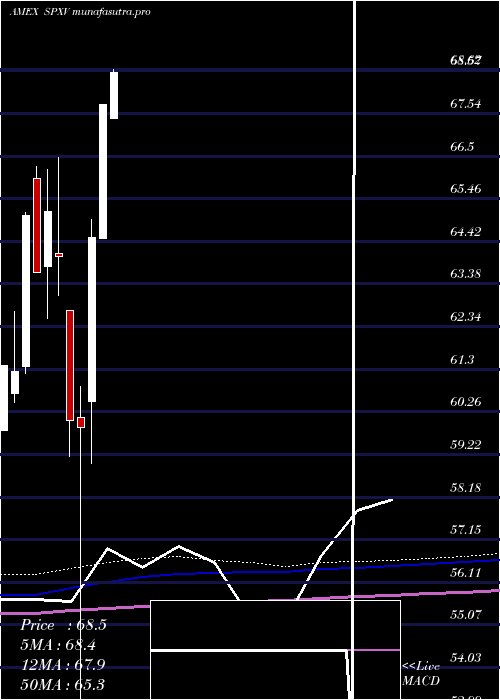Select the 63.38 price axis label
The height and width of the screenshot is (700, 500).
tap(466, 274)
